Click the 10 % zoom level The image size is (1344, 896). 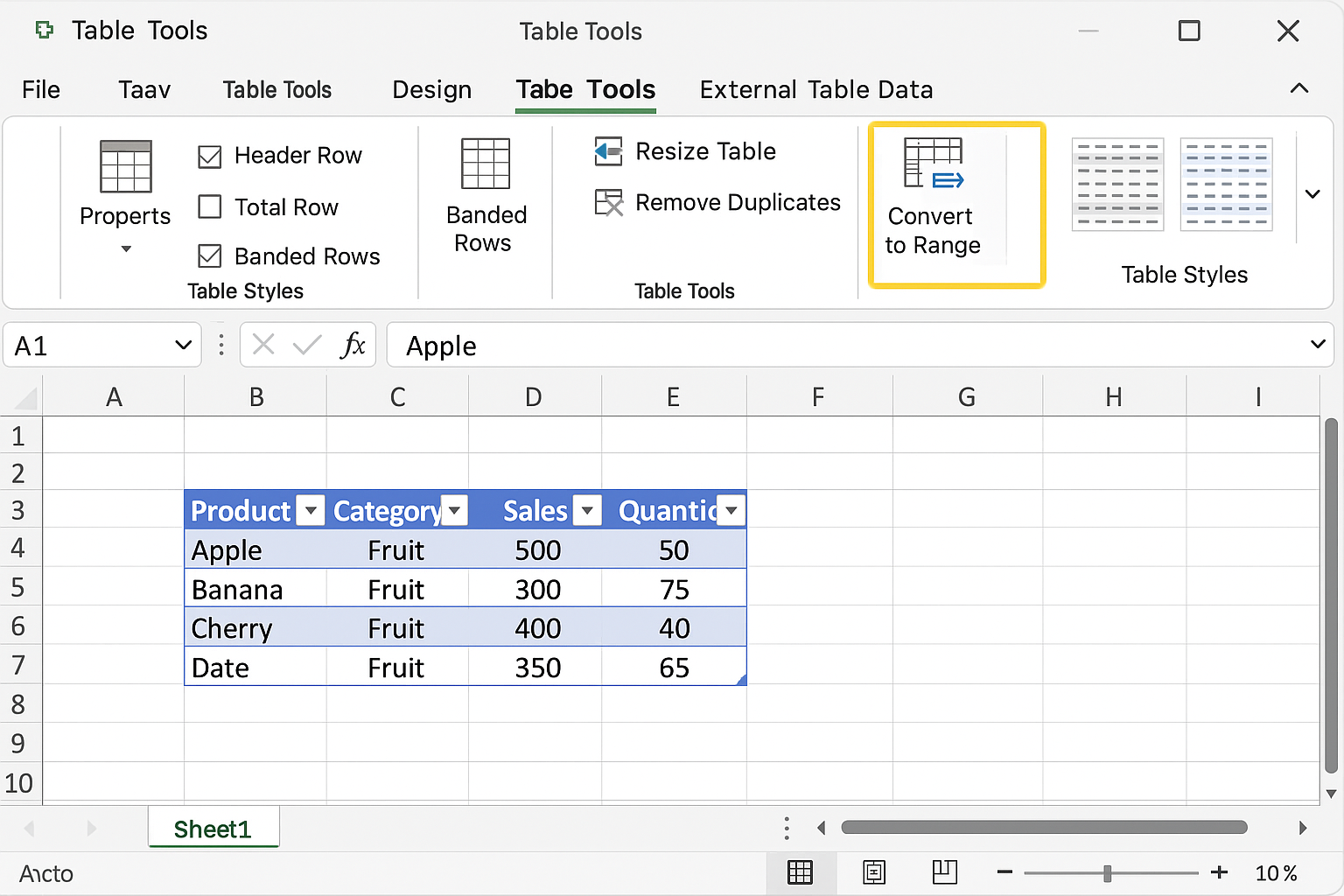pos(1277,873)
